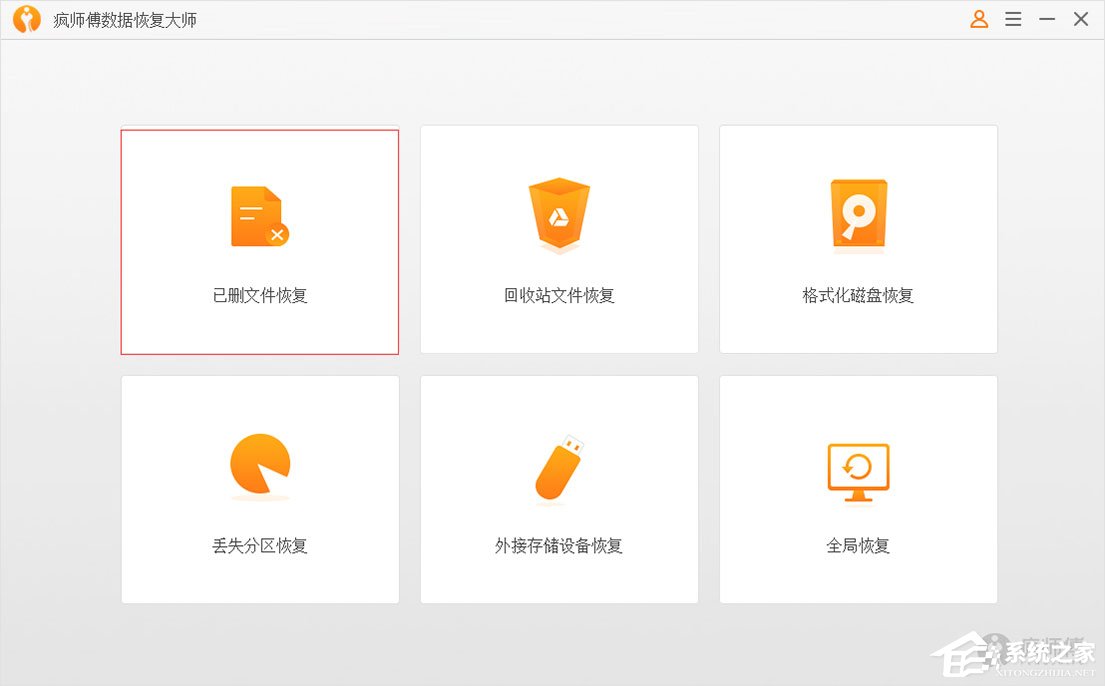This screenshot has width=1105, height=686.
Task: Click the app logo in the titlebar
Action: pyautogui.click(x=26, y=19)
